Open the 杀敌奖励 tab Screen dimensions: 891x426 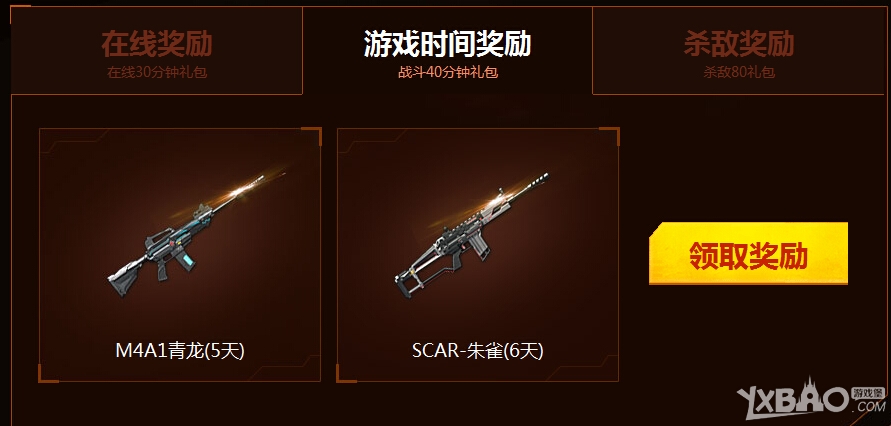739,51
